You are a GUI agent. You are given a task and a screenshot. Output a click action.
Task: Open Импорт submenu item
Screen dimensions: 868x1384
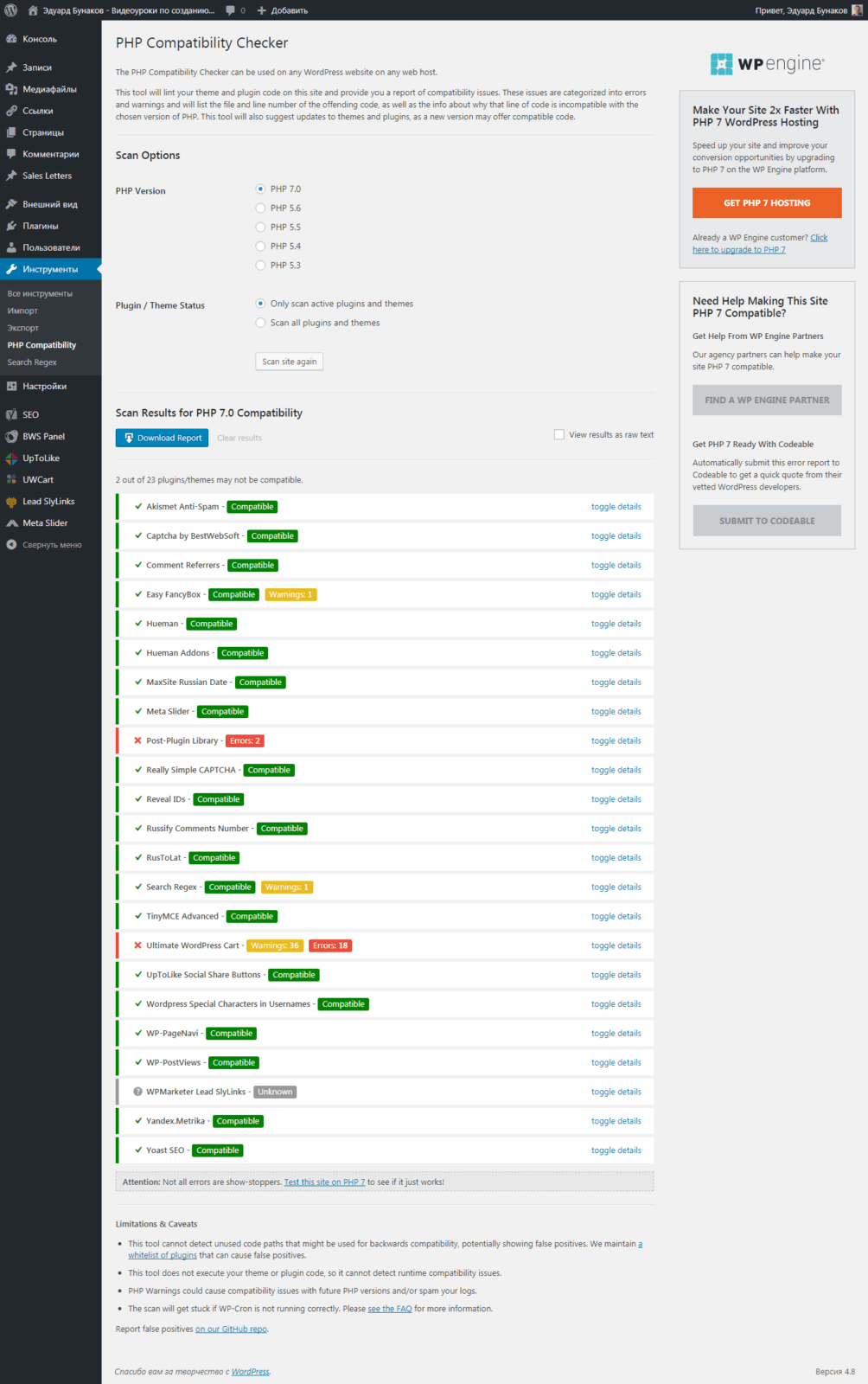(22, 311)
